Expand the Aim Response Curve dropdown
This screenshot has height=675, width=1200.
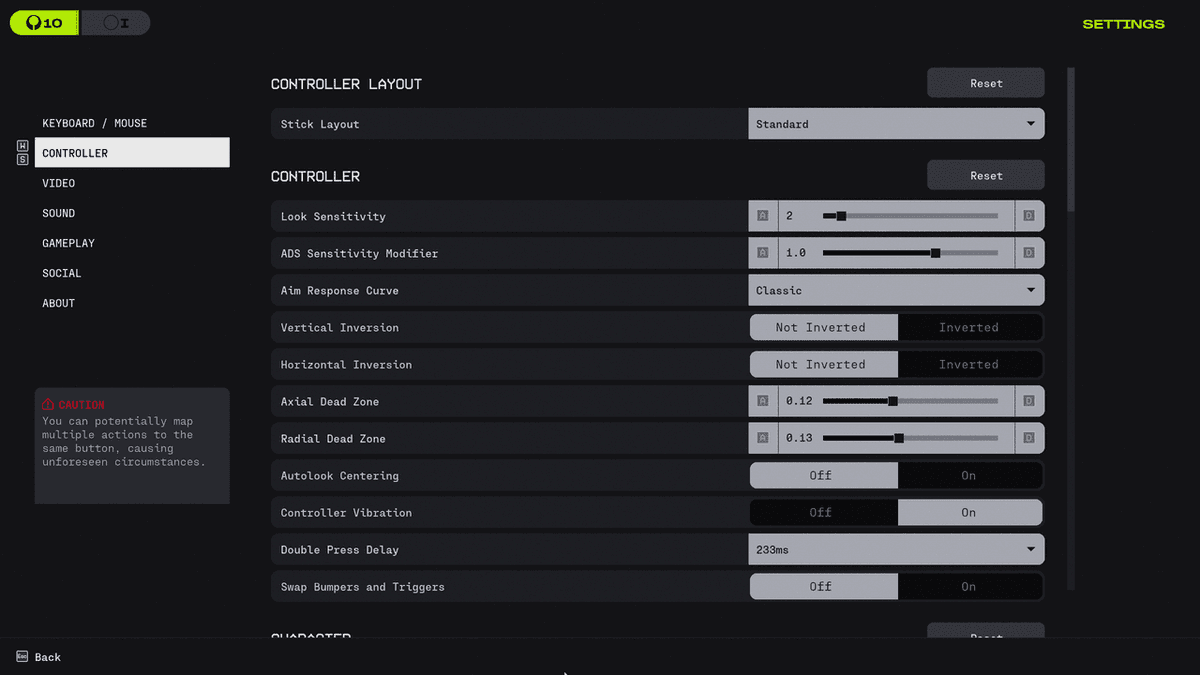pyautogui.click(x=895, y=290)
